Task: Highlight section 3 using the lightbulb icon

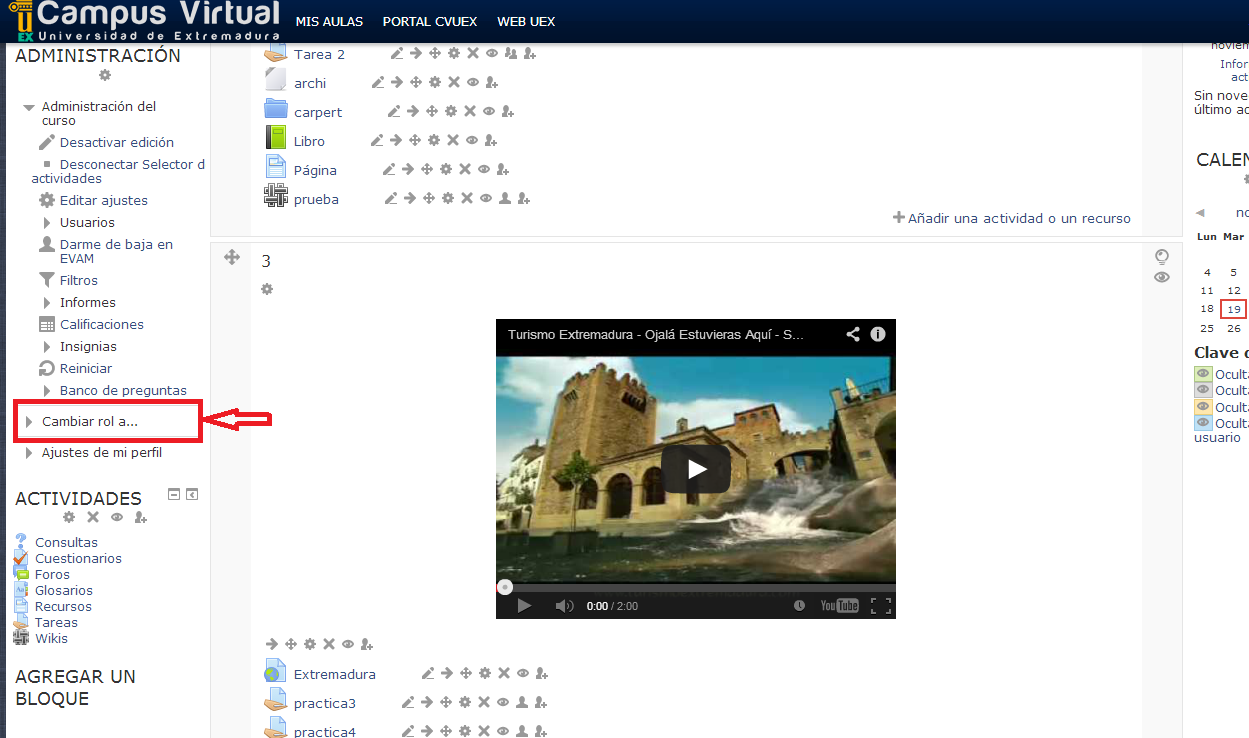Action: point(1161,257)
